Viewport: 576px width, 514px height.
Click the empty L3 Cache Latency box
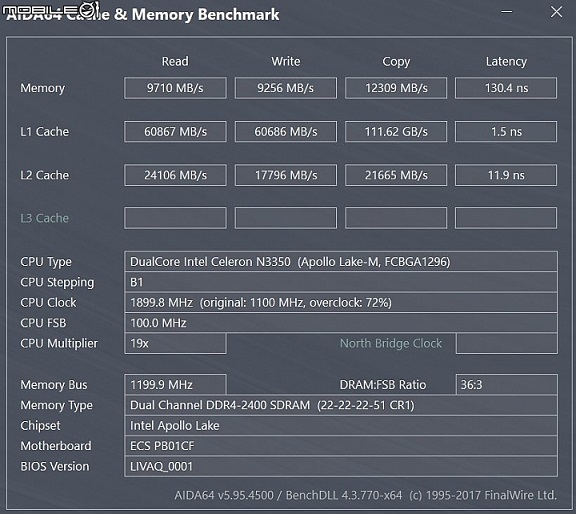pyautogui.click(x=506, y=218)
